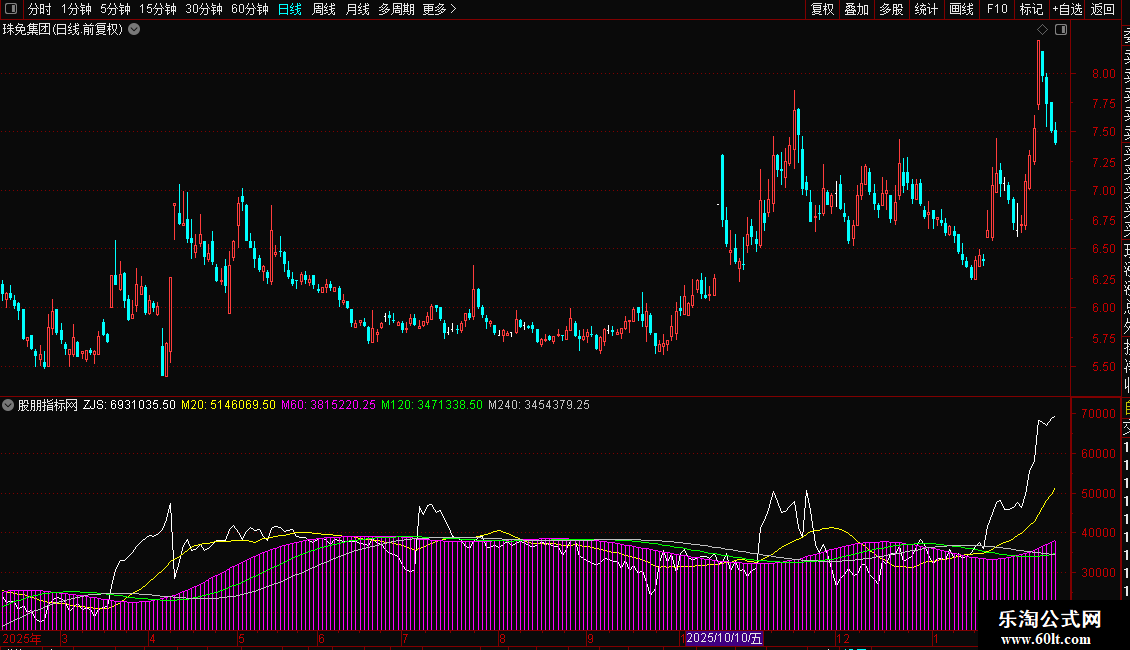The height and width of the screenshot is (650, 1130).
Task: Select the 1分钟 period
Action: (76, 9)
